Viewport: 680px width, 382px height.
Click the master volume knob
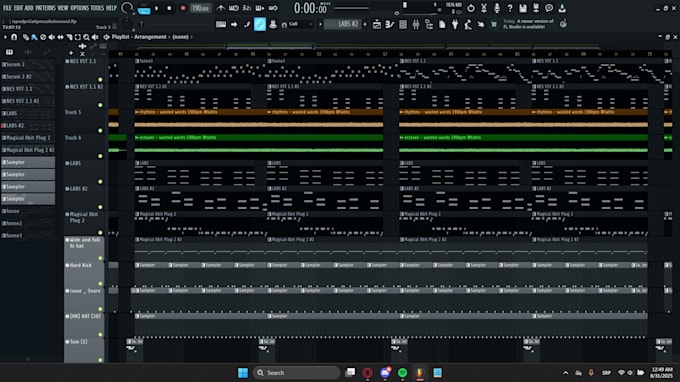(127, 8)
